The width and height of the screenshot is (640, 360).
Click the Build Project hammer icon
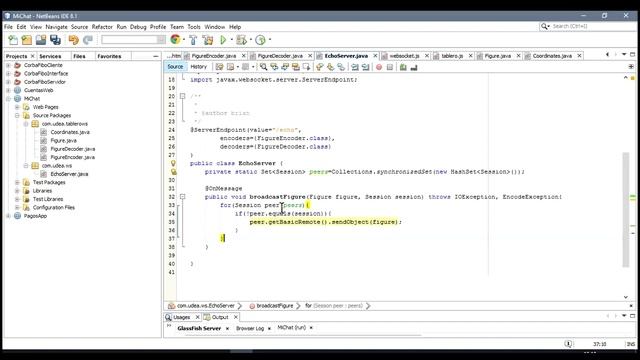point(193,40)
